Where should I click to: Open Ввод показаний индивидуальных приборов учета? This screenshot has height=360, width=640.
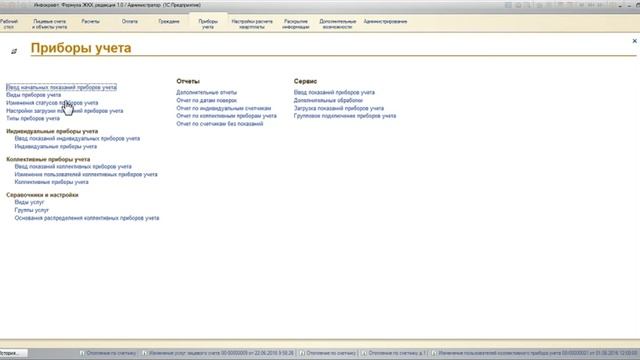[77, 138]
